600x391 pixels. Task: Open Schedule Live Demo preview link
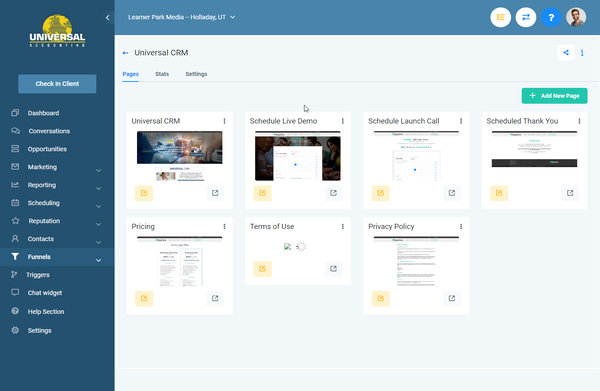point(333,193)
